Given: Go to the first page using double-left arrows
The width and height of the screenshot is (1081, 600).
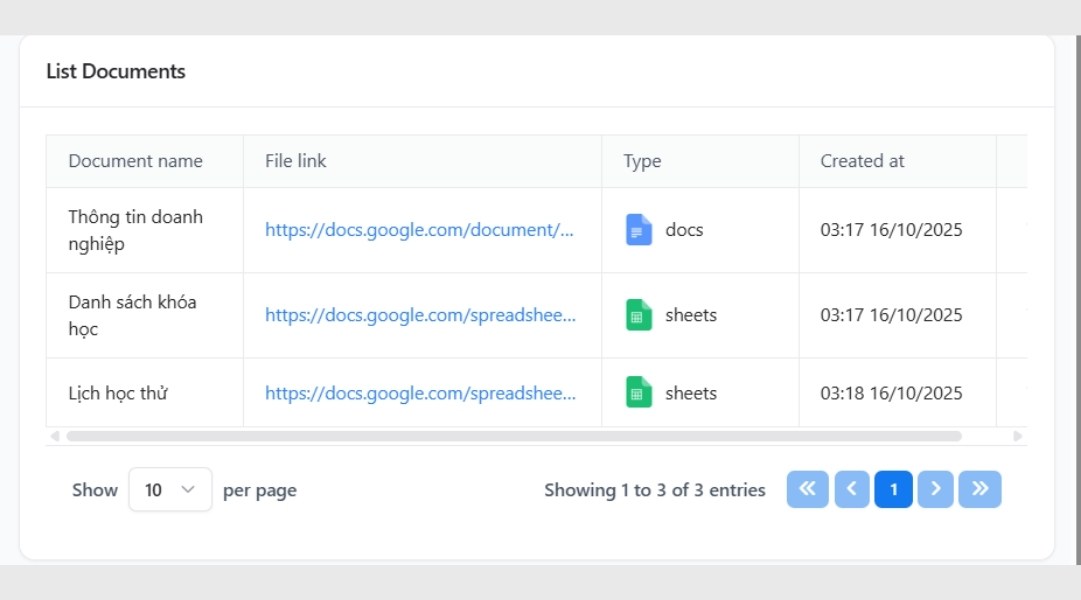Looking at the screenshot, I should 807,489.
